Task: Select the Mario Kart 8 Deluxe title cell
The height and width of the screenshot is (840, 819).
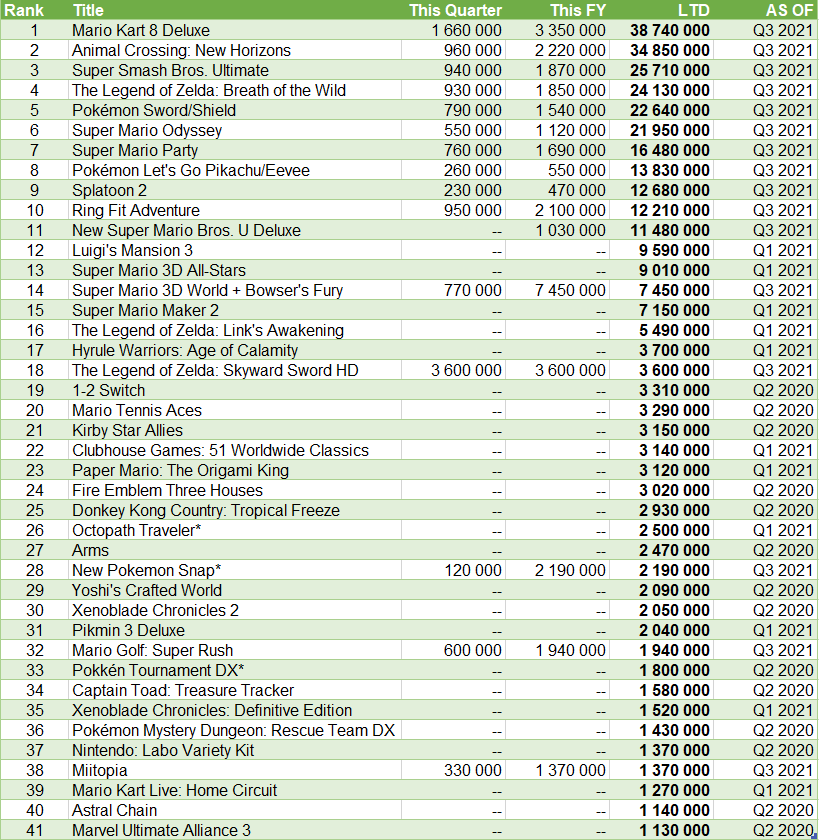Action: pos(235,30)
